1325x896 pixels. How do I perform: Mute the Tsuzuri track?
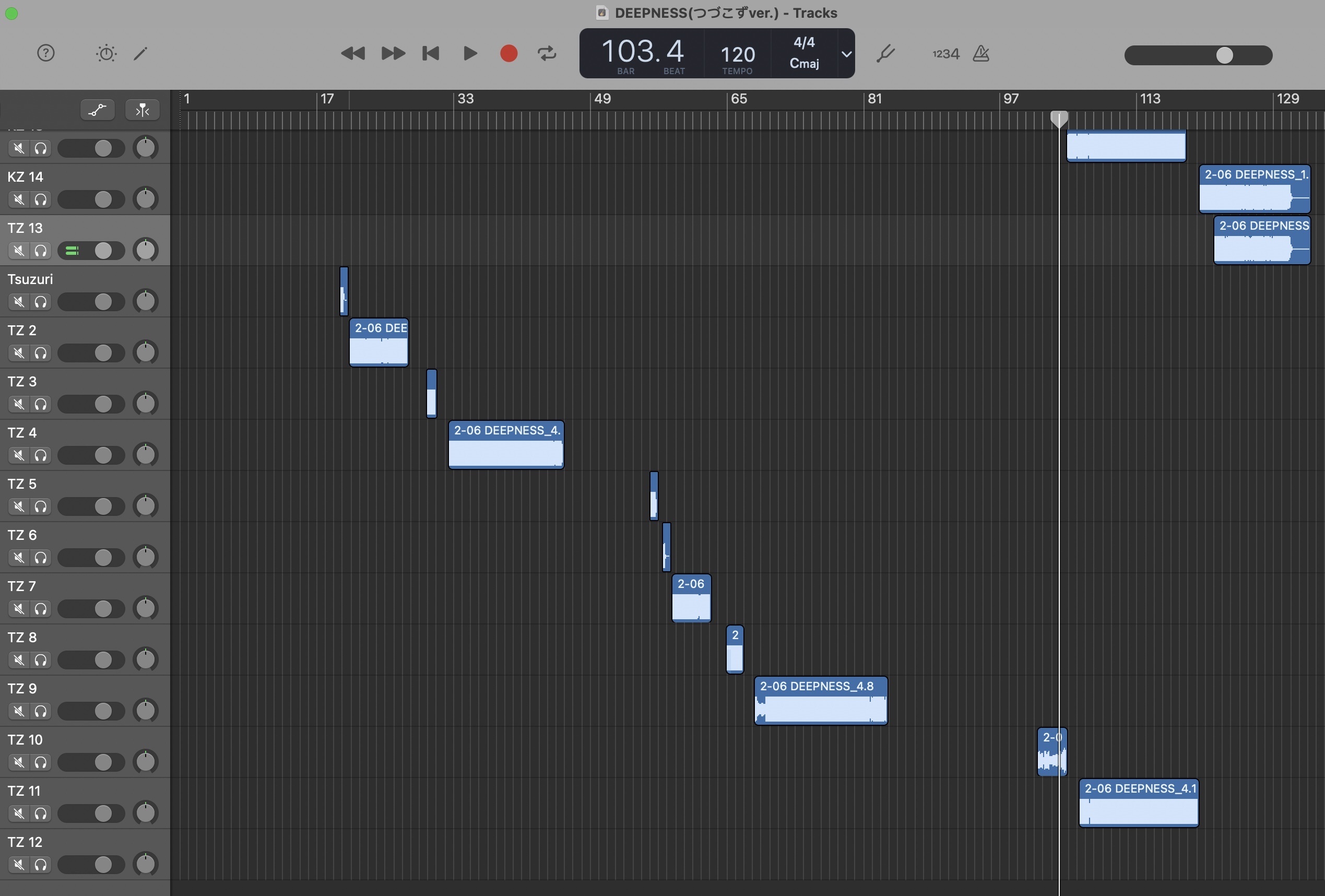(x=19, y=302)
